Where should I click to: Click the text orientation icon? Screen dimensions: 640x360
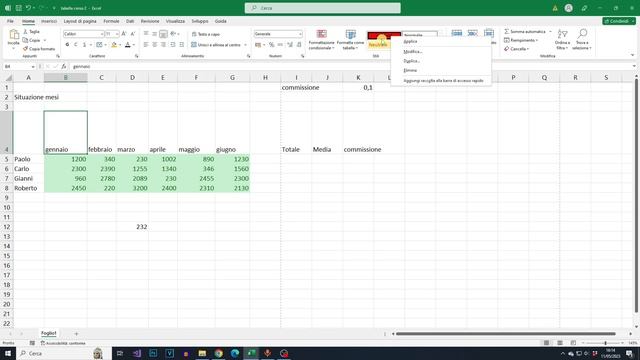[173, 34]
